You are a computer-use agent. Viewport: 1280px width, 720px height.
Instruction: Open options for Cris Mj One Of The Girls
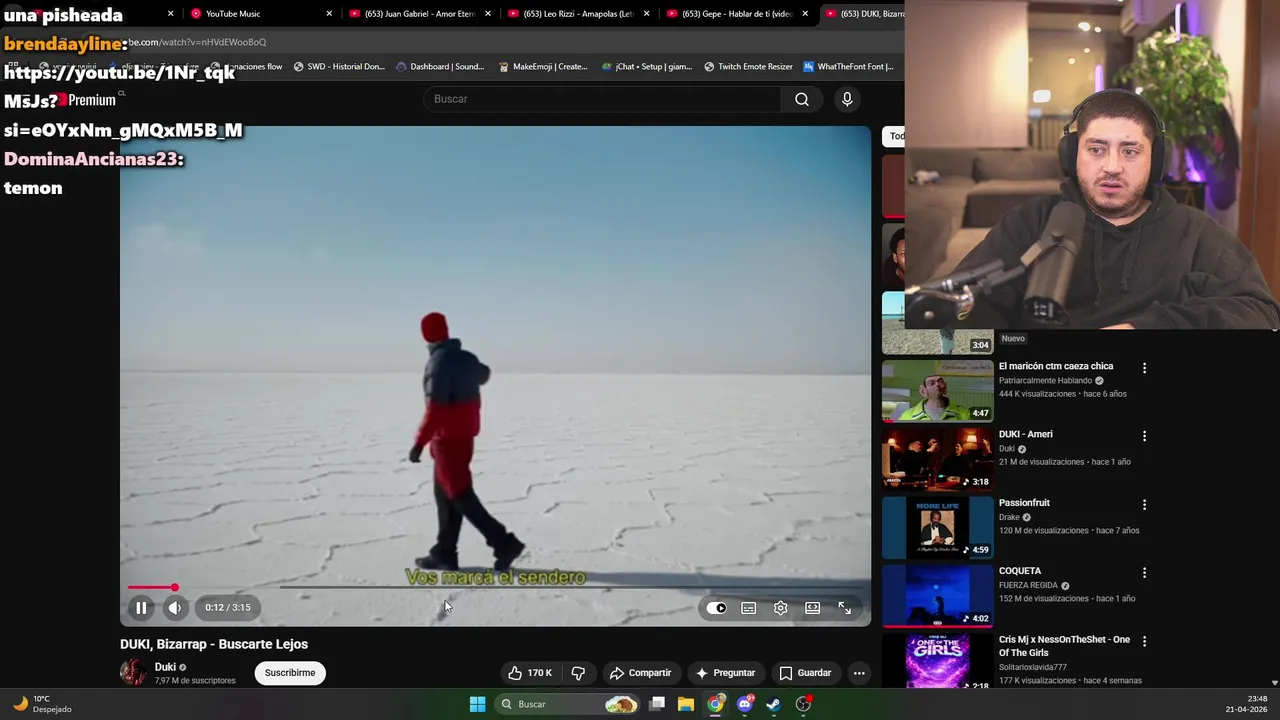(1144, 641)
